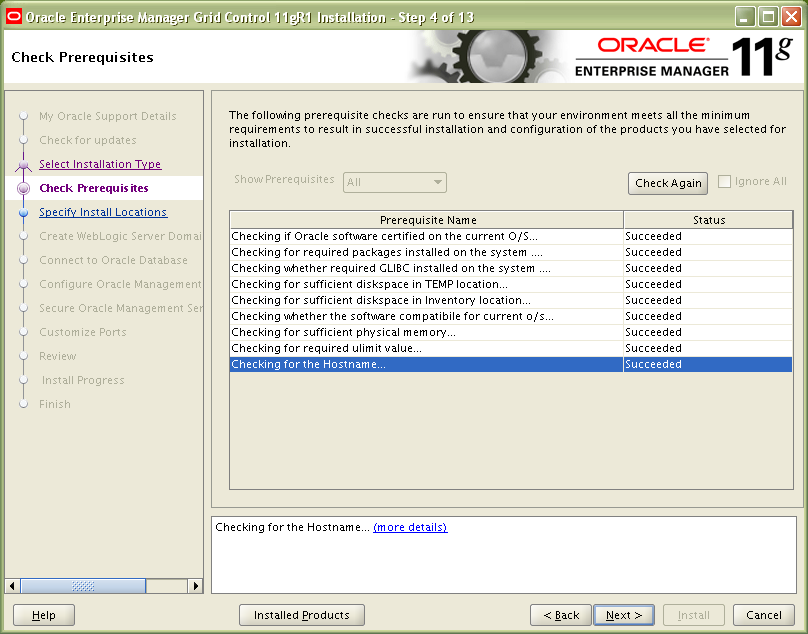Go to Specify Install Locations step
The image size is (808, 634).
click(103, 212)
